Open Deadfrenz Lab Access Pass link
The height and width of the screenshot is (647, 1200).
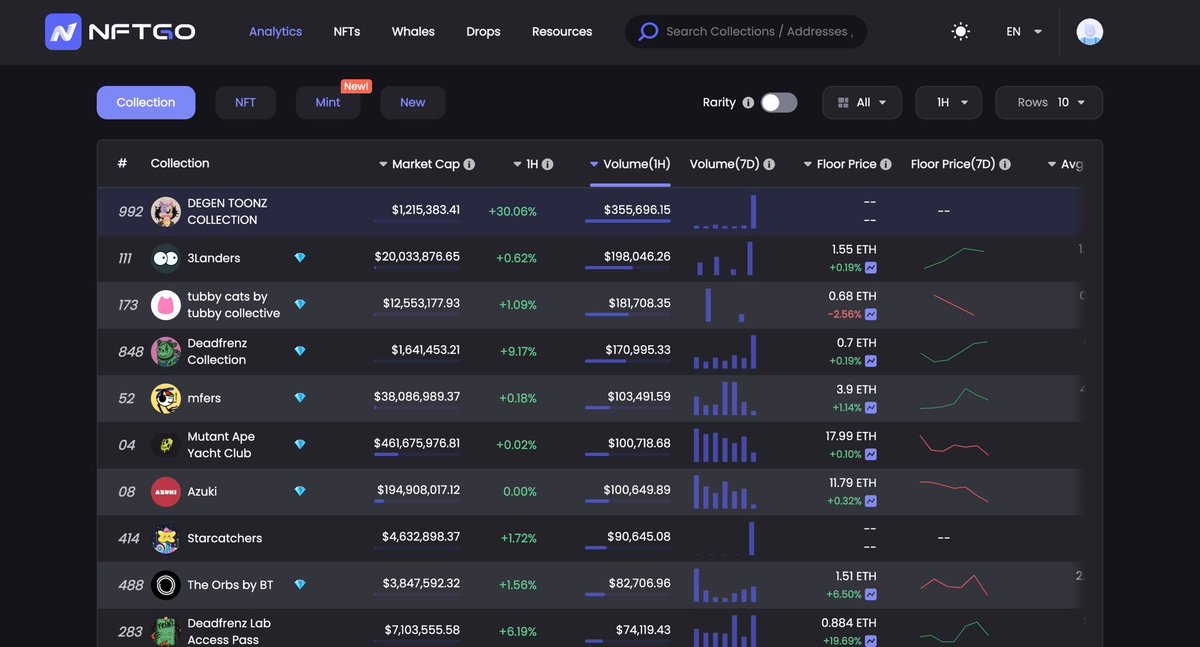tap(229, 631)
